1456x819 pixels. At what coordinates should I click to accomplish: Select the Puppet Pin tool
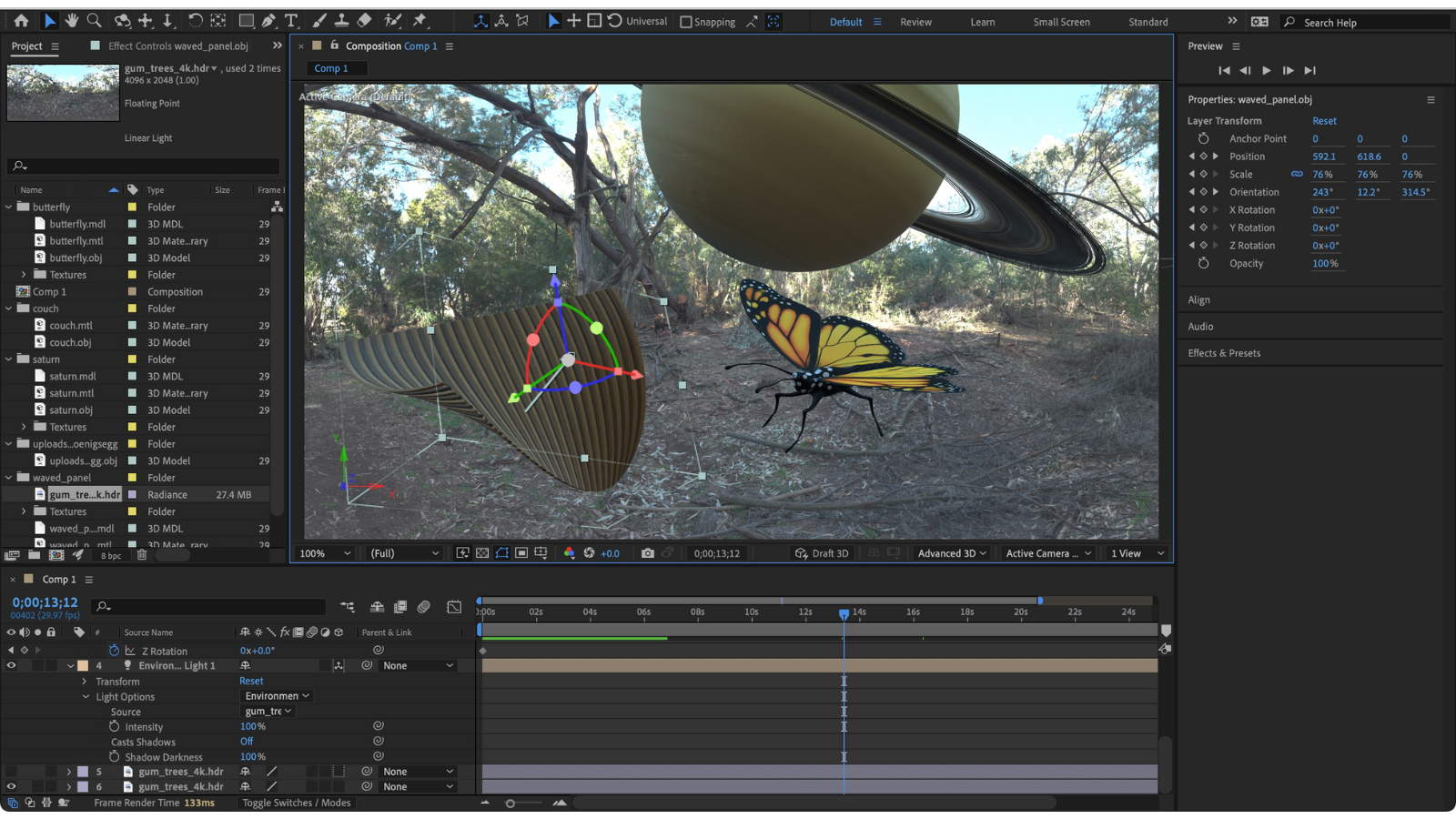(421, 20)
